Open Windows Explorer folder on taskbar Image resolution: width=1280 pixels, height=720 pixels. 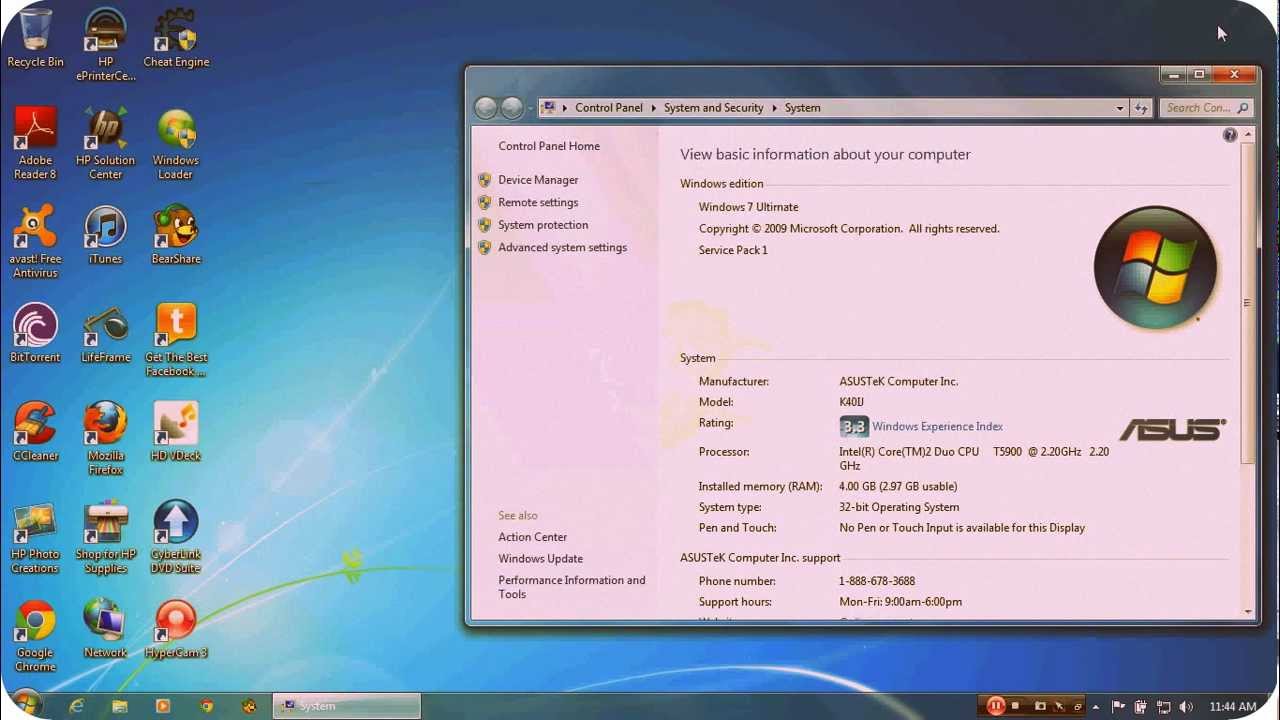click(120, 706)
